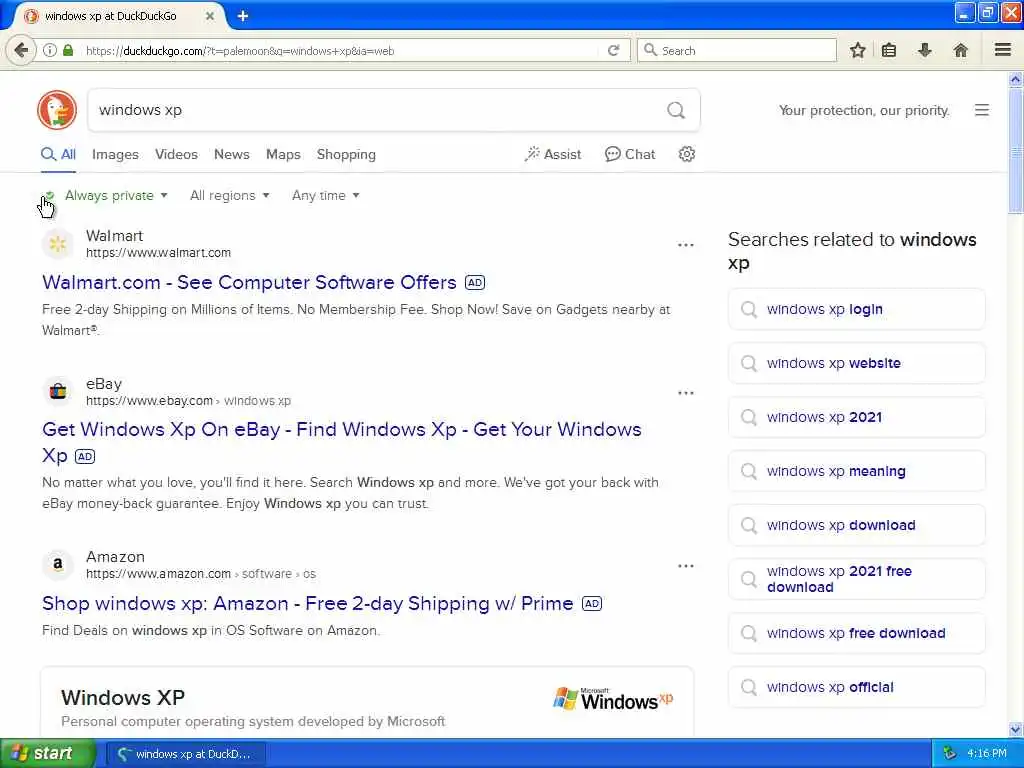The width and height of the screenshot is (1024, 768).
Task: Expand All regions dropdown
Action: pyautogui.click(x=229, y=195)
